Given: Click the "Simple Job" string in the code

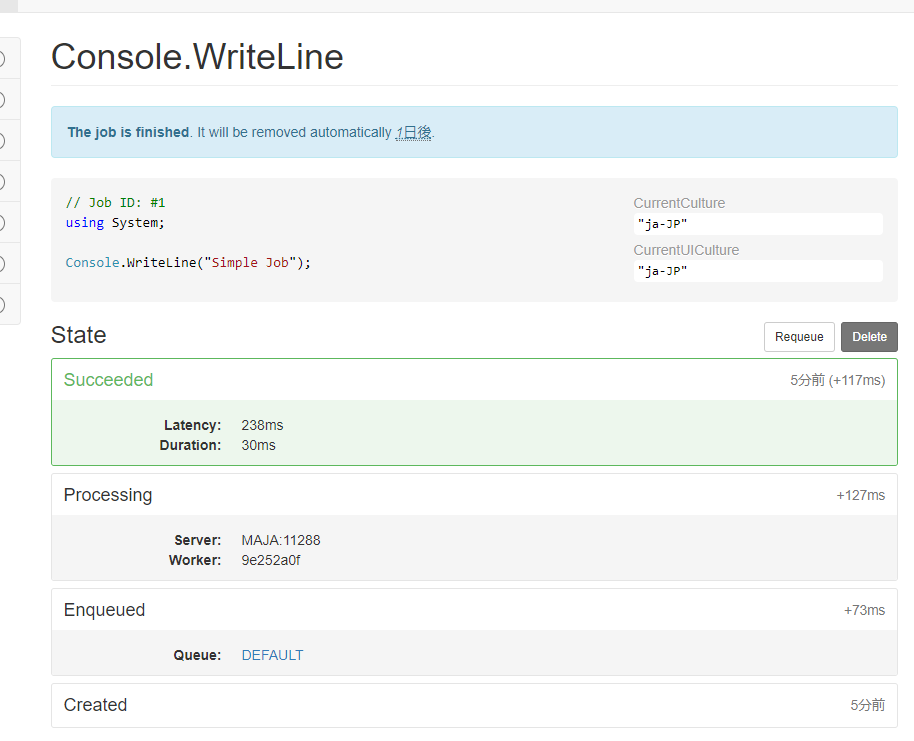Looking at the screenshot, I should 249,263.
